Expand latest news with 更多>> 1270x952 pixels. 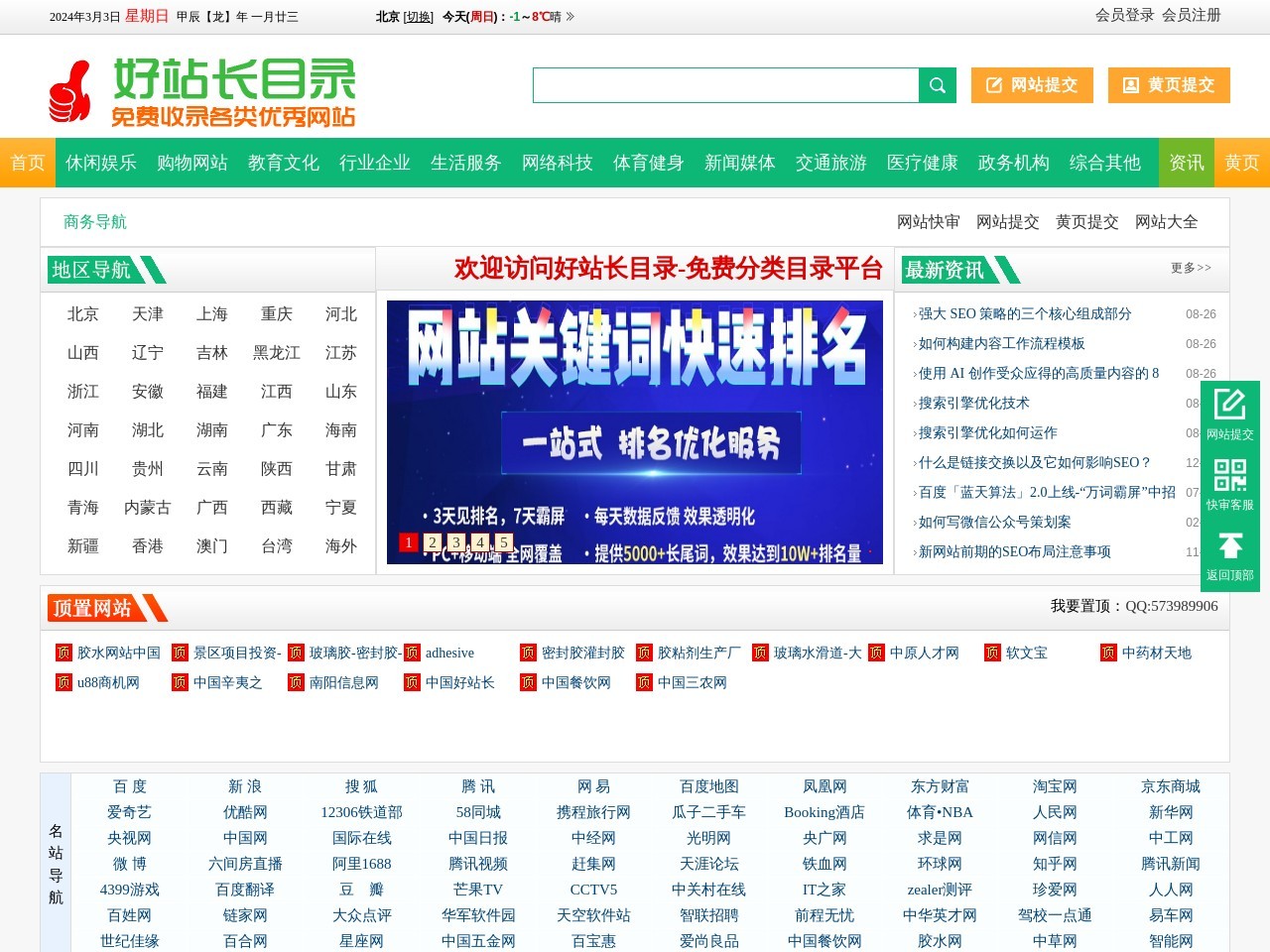point(1191,268)
